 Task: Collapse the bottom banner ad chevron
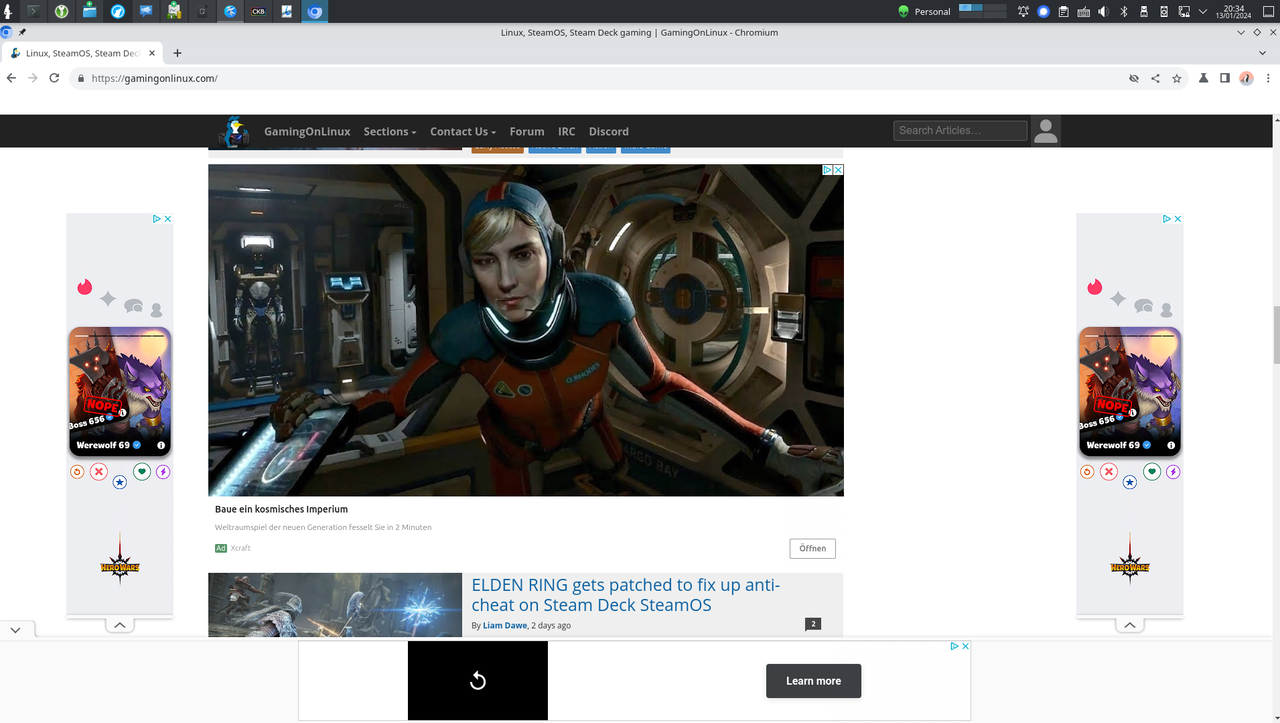pos(15,630)
